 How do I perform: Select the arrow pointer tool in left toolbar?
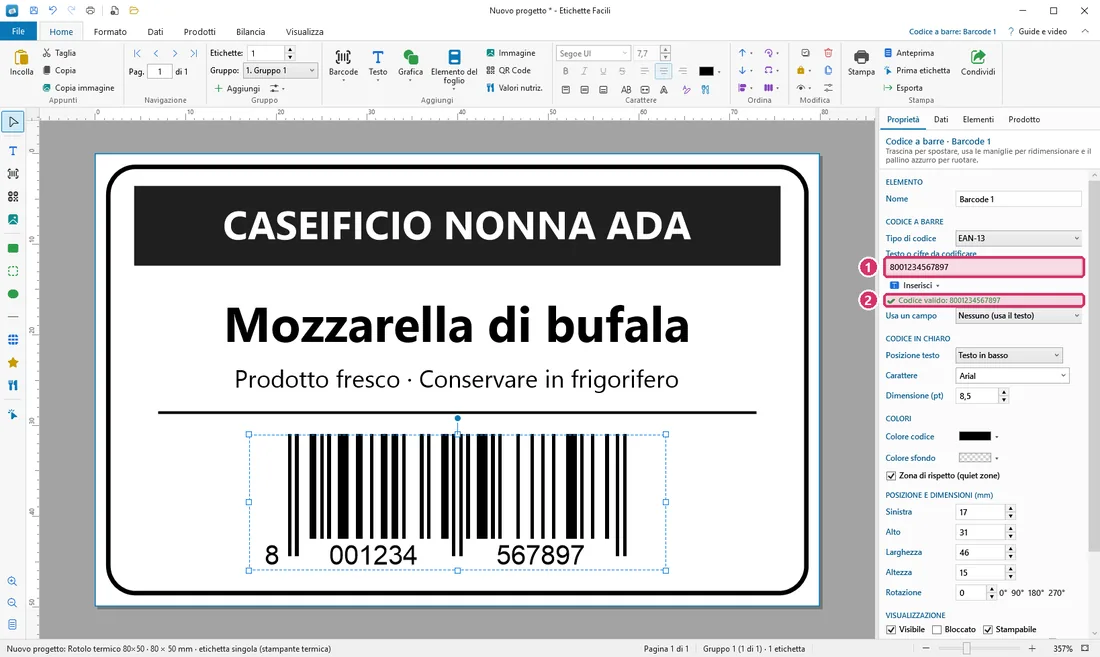[x=13, y=122]
